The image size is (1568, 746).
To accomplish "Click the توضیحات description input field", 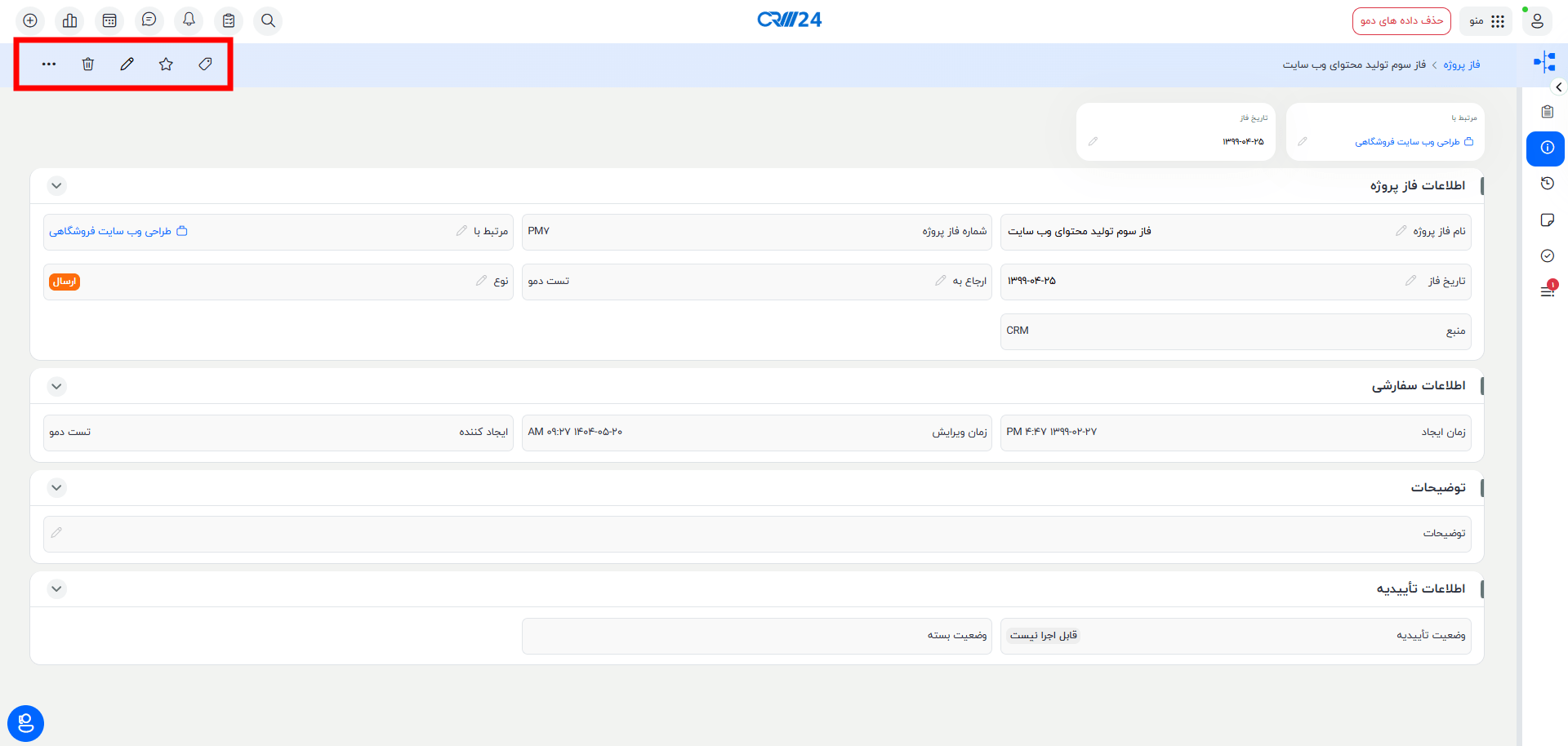I will click(735, 534).
